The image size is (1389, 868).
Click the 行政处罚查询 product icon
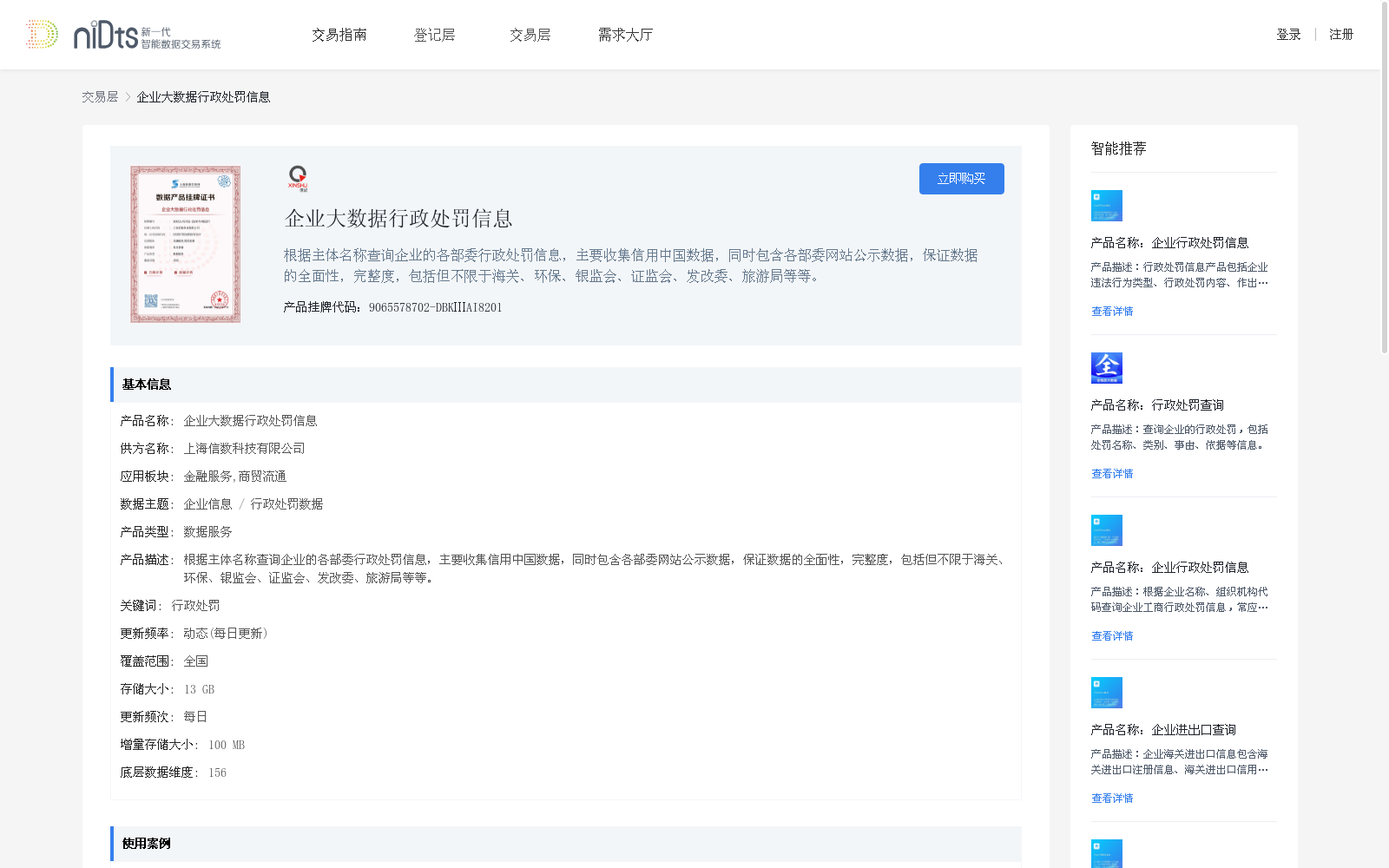[x=1107, y=368]
